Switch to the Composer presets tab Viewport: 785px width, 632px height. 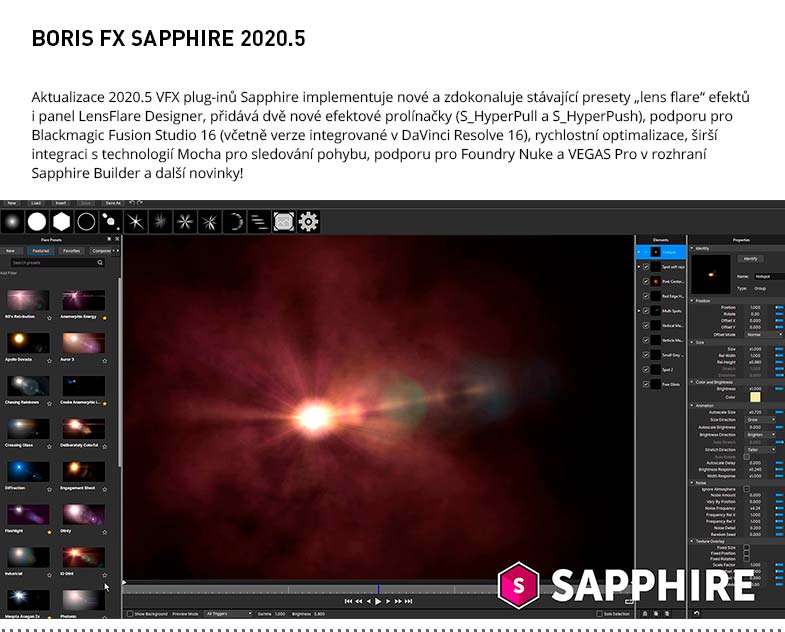click(x=101, y=250)
